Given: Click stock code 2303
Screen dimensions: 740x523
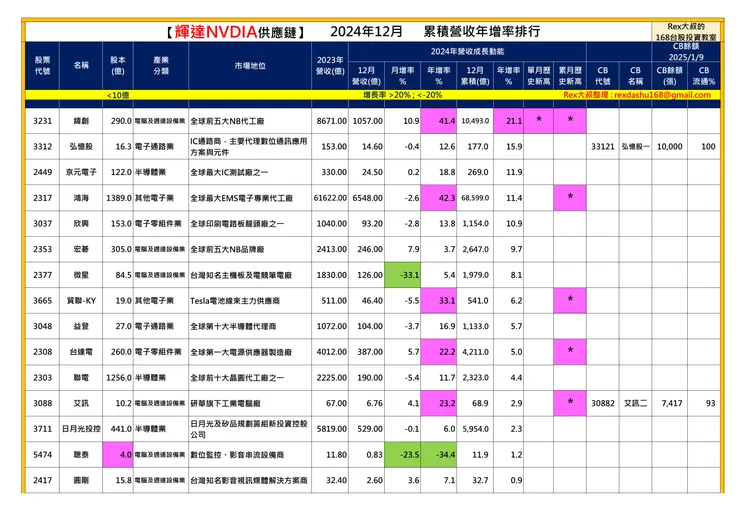Looking at the screenshot, I should click(42, 378).
